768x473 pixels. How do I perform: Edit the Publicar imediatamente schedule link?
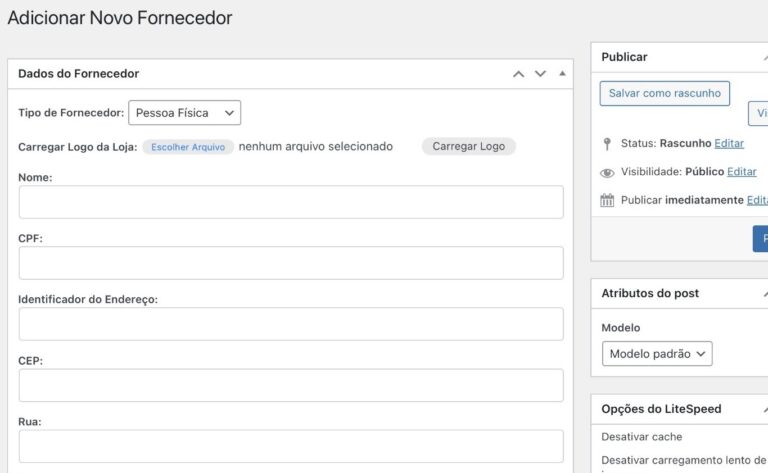coord(757,200)
